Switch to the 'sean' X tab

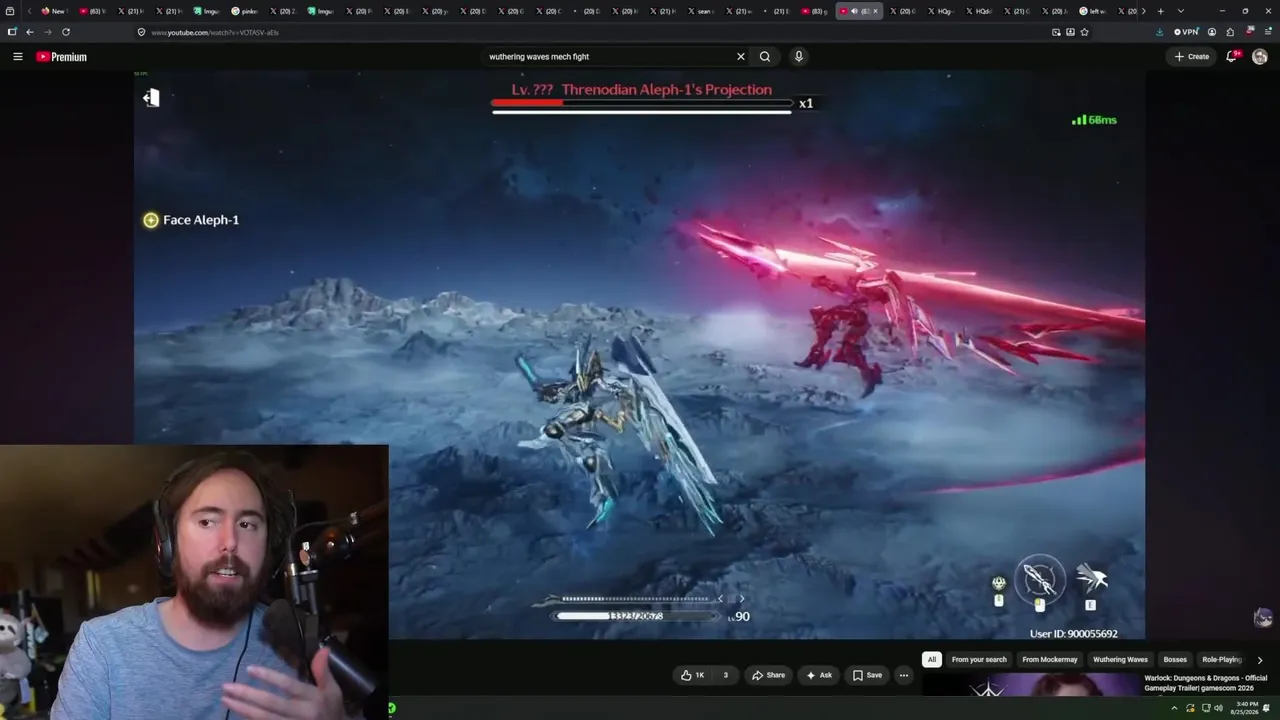(703, 11)
